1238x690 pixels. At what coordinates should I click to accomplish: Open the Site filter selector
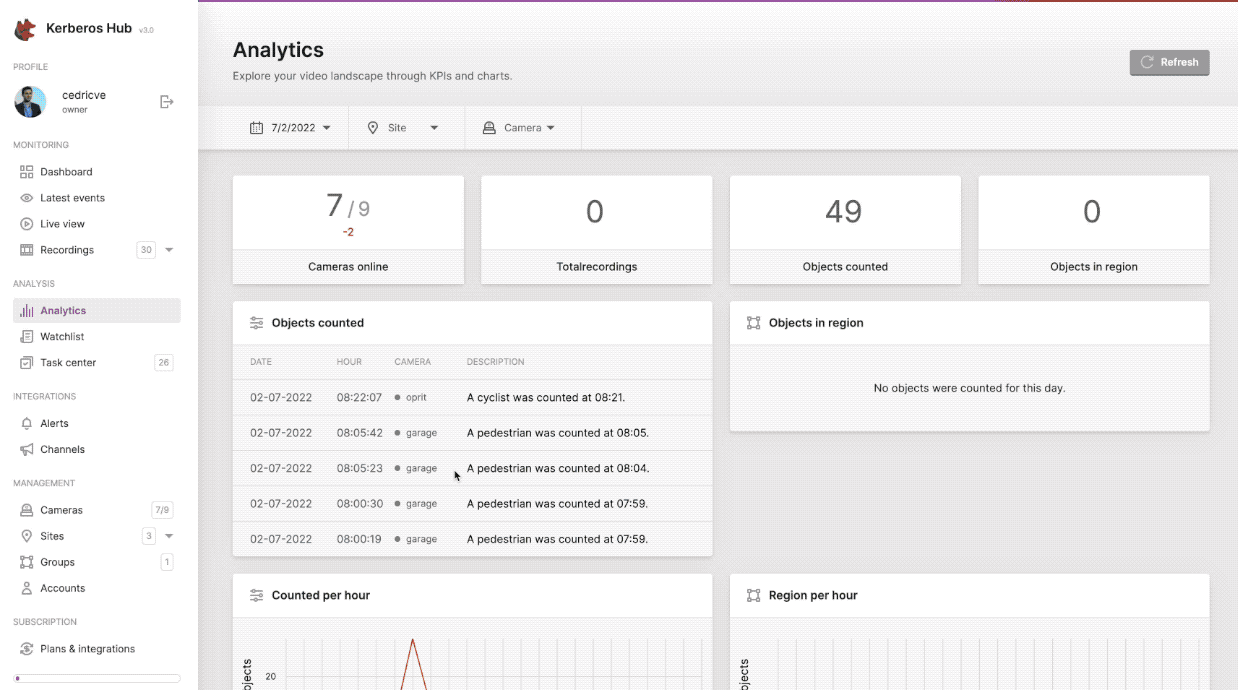[405, 127]
